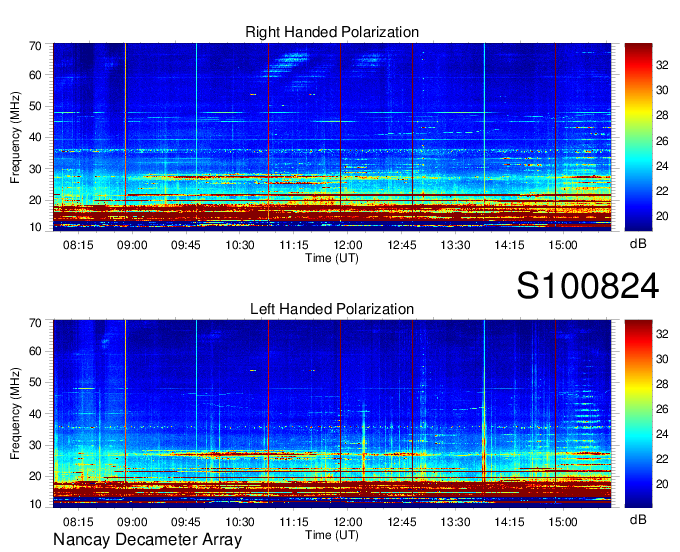Click "09:00" tick on Left Handed time axis
Image resolution: width=680 pixels, height=552 pixels.
tap(132, 522)
